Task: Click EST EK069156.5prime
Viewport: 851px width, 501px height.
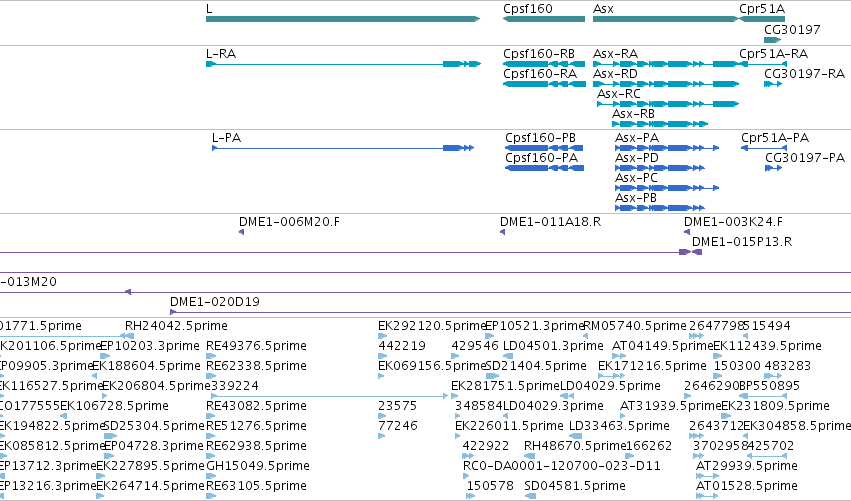Action: [x=431, y=366]
